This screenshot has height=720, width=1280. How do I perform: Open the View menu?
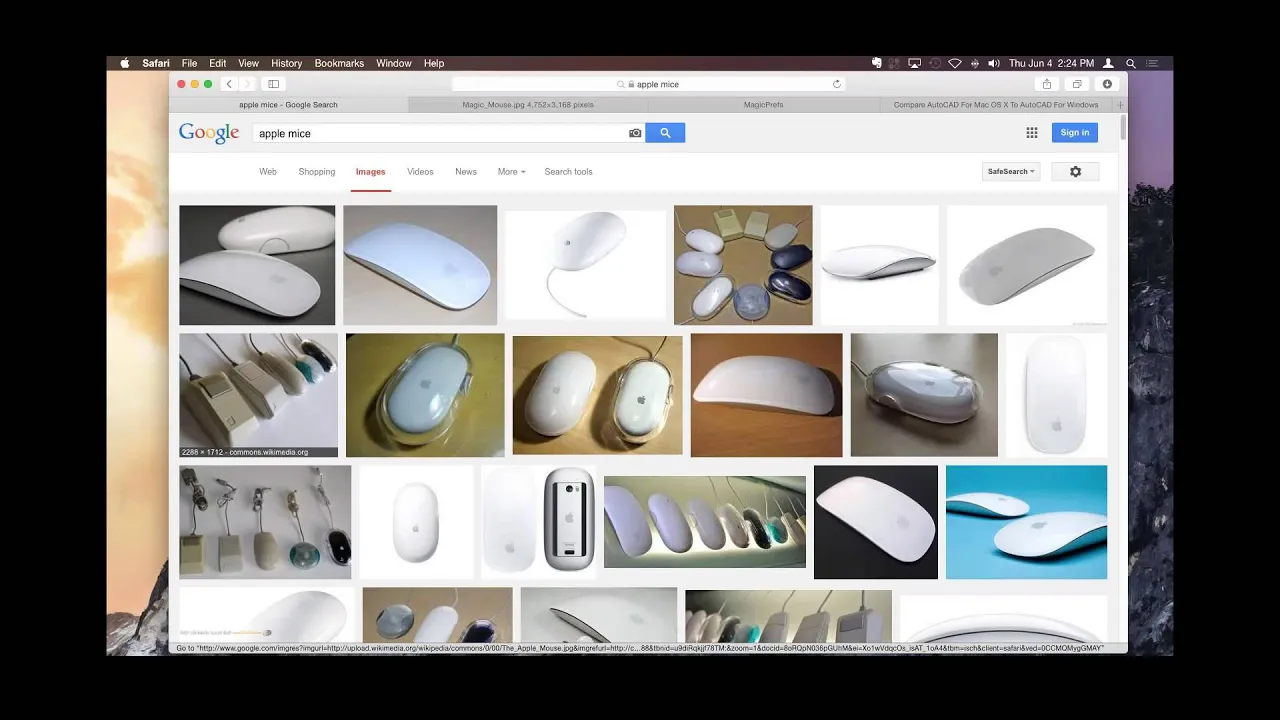coord(248,63)
